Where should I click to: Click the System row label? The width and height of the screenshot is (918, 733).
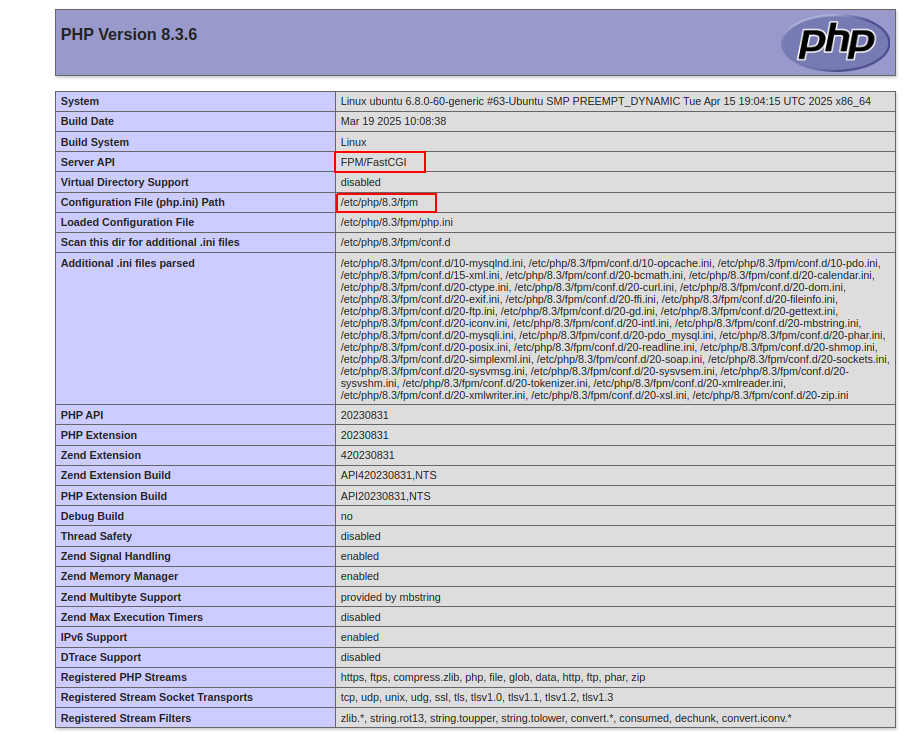point(80,101)
